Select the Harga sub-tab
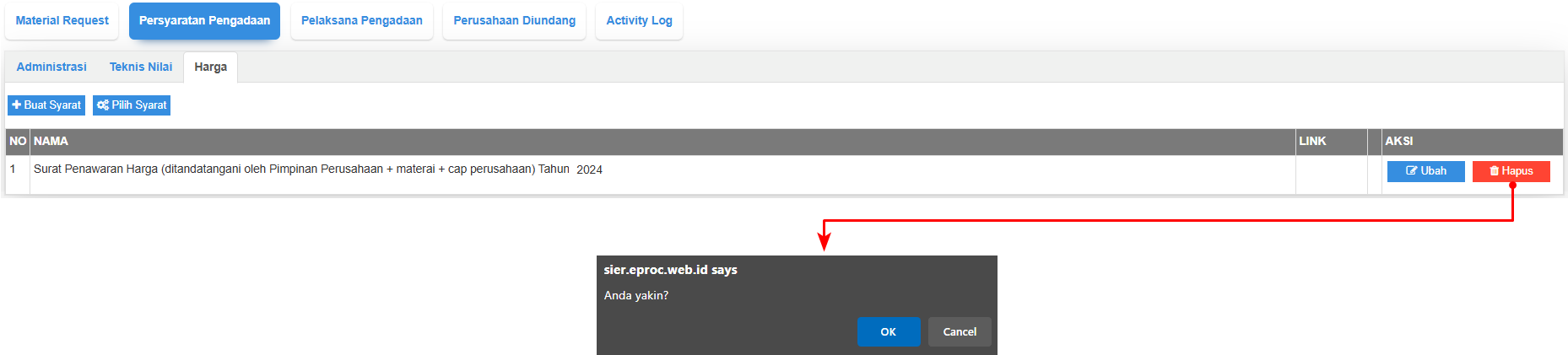 pos(210,67)
